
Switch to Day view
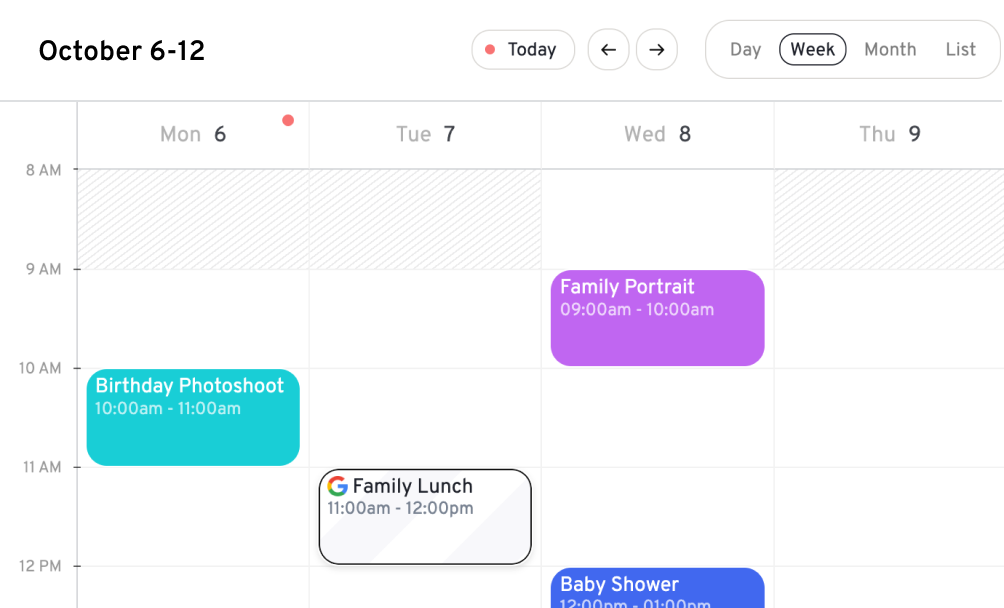coord(746,49)
